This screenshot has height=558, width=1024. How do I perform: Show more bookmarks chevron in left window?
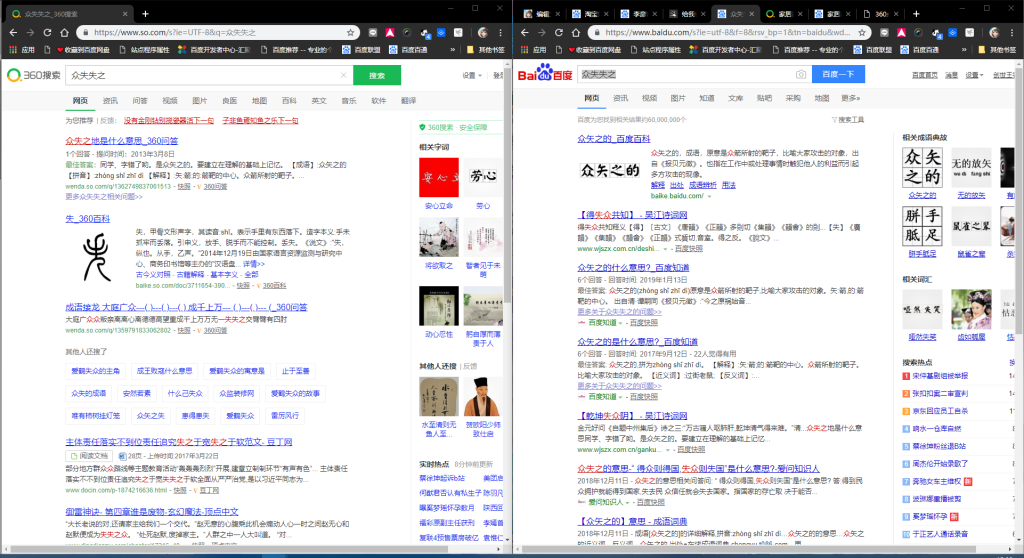click(x=453, y=50)
